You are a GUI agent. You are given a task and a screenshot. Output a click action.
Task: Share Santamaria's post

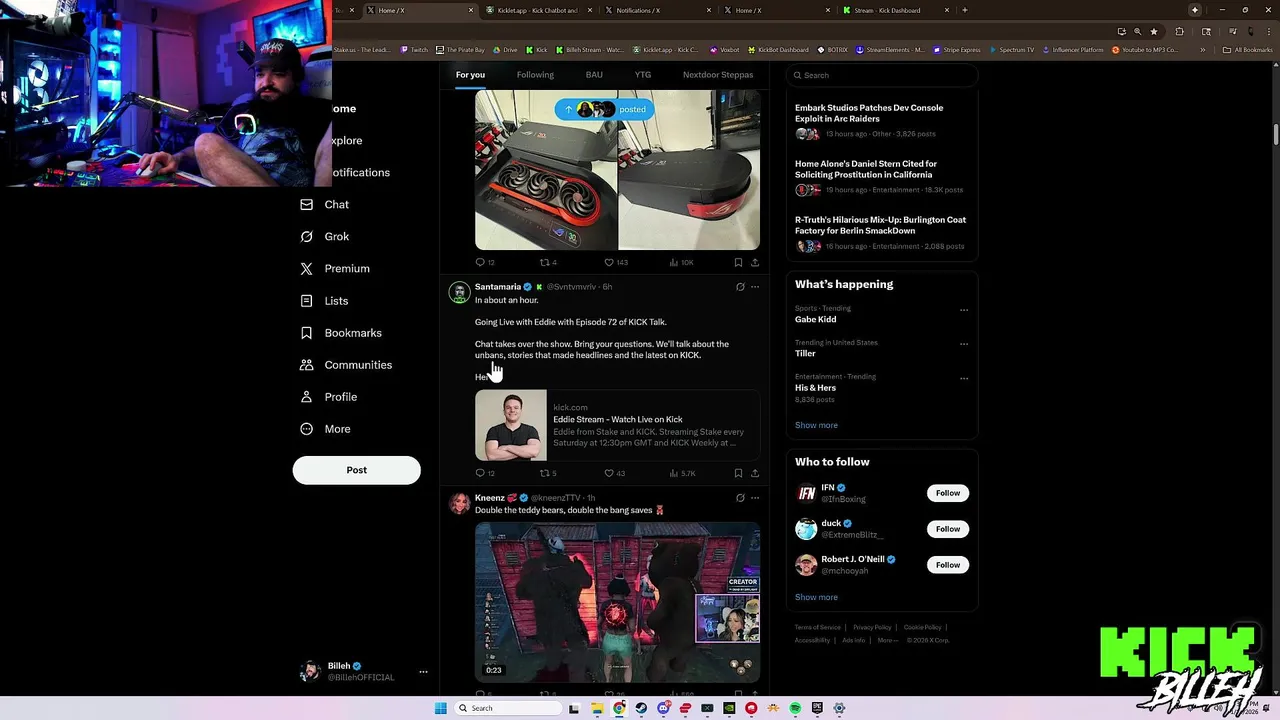(755, 473)
